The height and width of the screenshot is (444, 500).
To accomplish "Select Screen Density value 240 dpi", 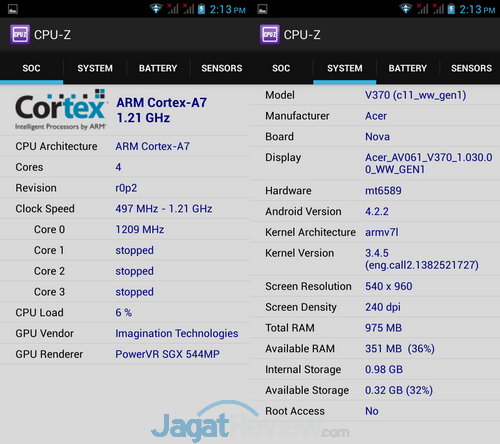I will point(383,307).
